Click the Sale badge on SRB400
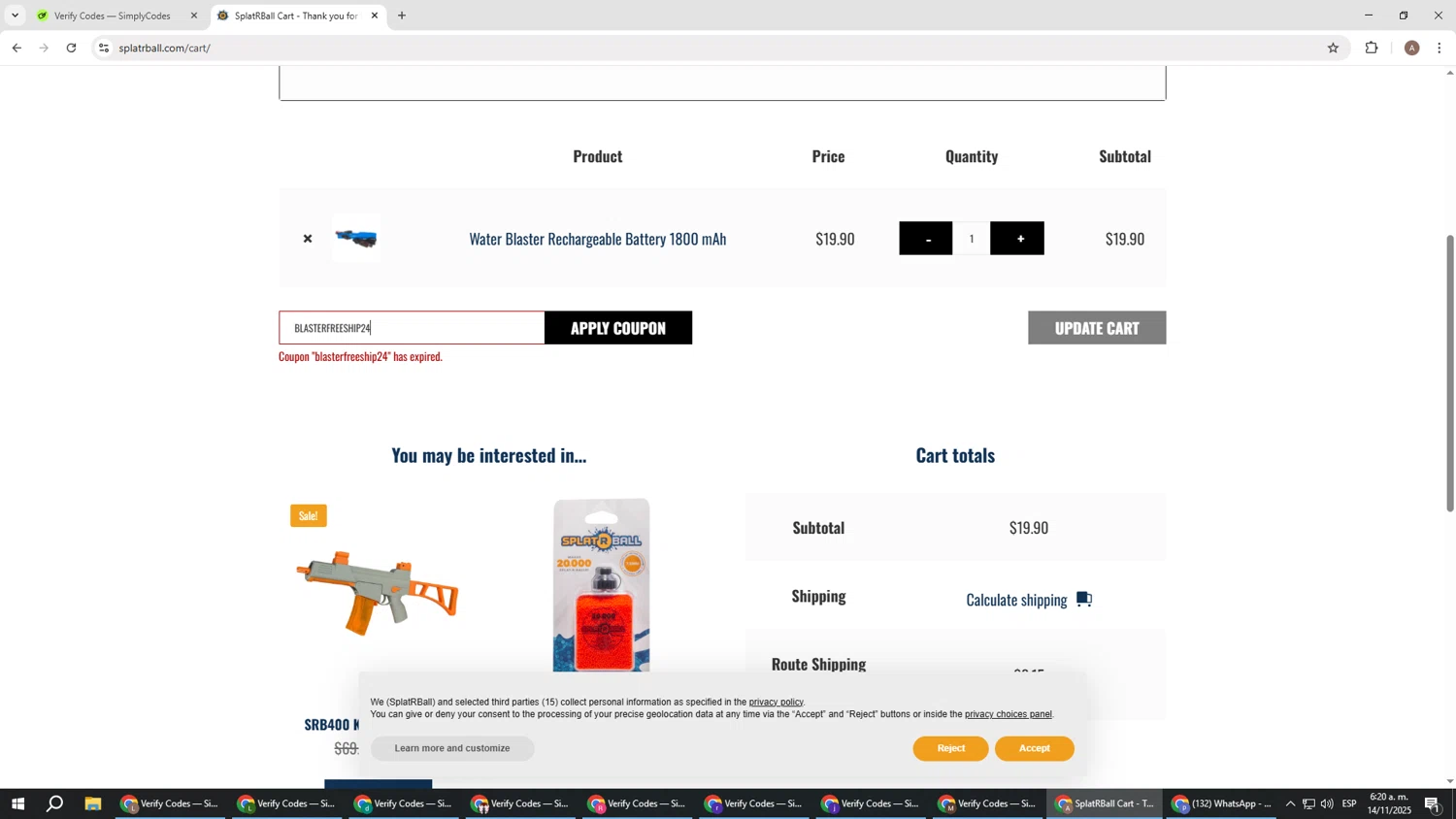The width and height of the screenshot is (1456, 819). click(309, 515)
